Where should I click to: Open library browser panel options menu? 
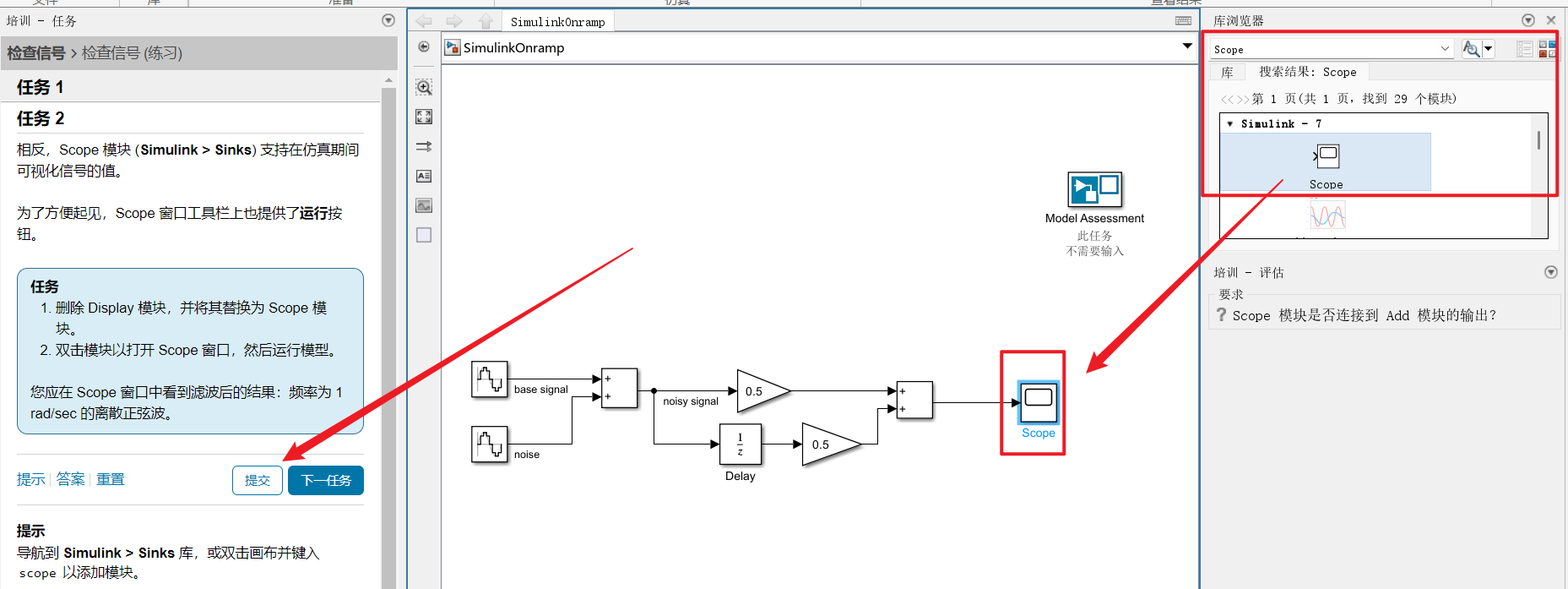click(x=1528, y=20)
